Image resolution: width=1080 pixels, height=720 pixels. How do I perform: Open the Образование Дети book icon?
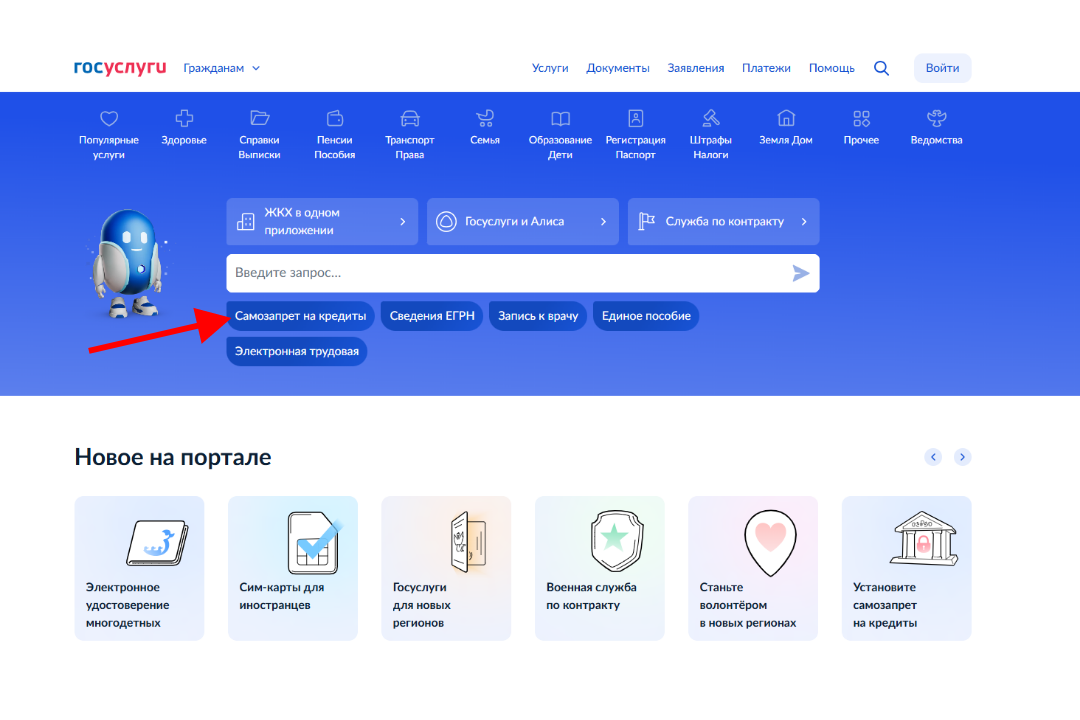point(560,119)
